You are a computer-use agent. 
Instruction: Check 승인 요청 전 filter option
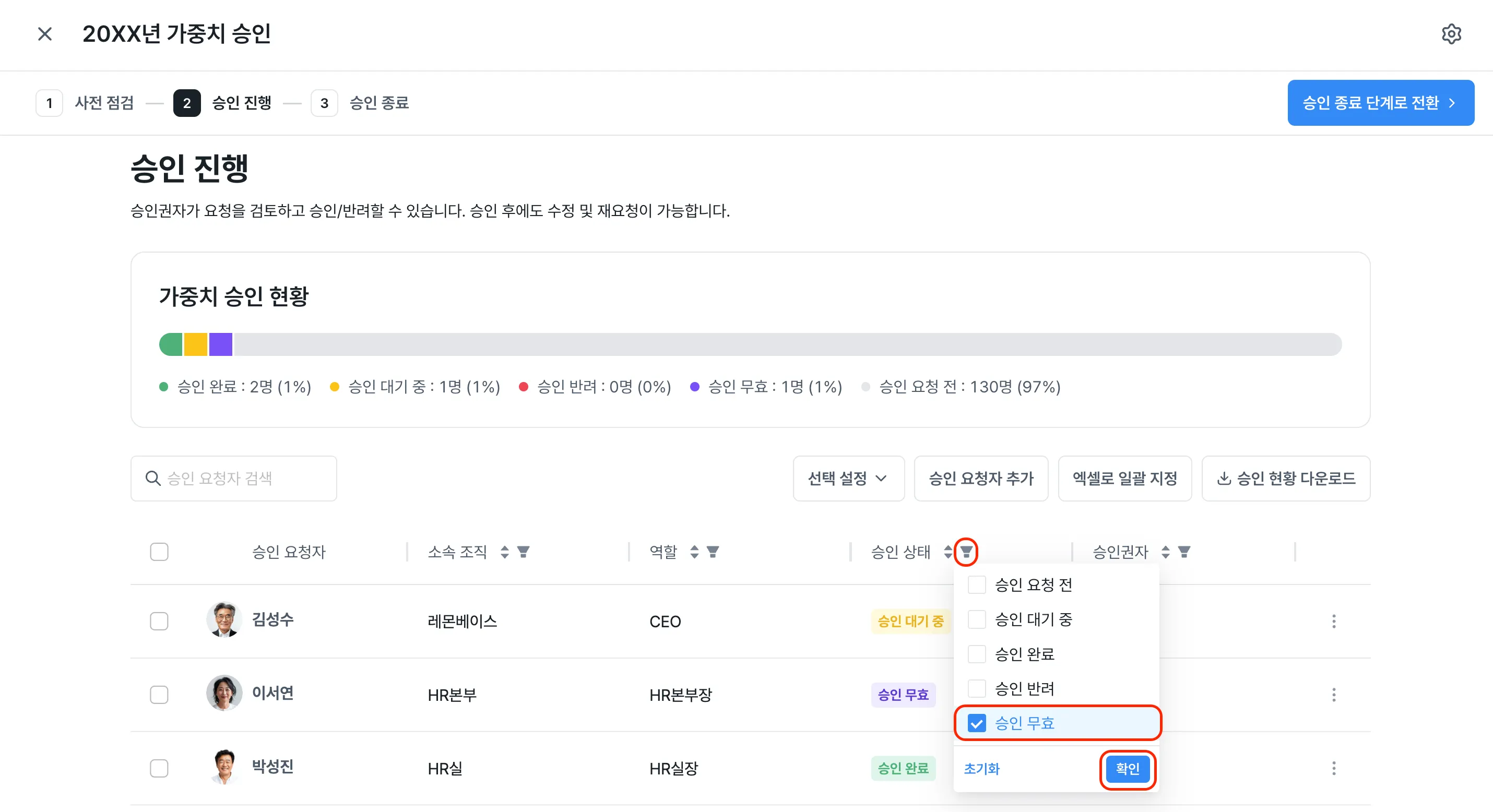(977, 585)
